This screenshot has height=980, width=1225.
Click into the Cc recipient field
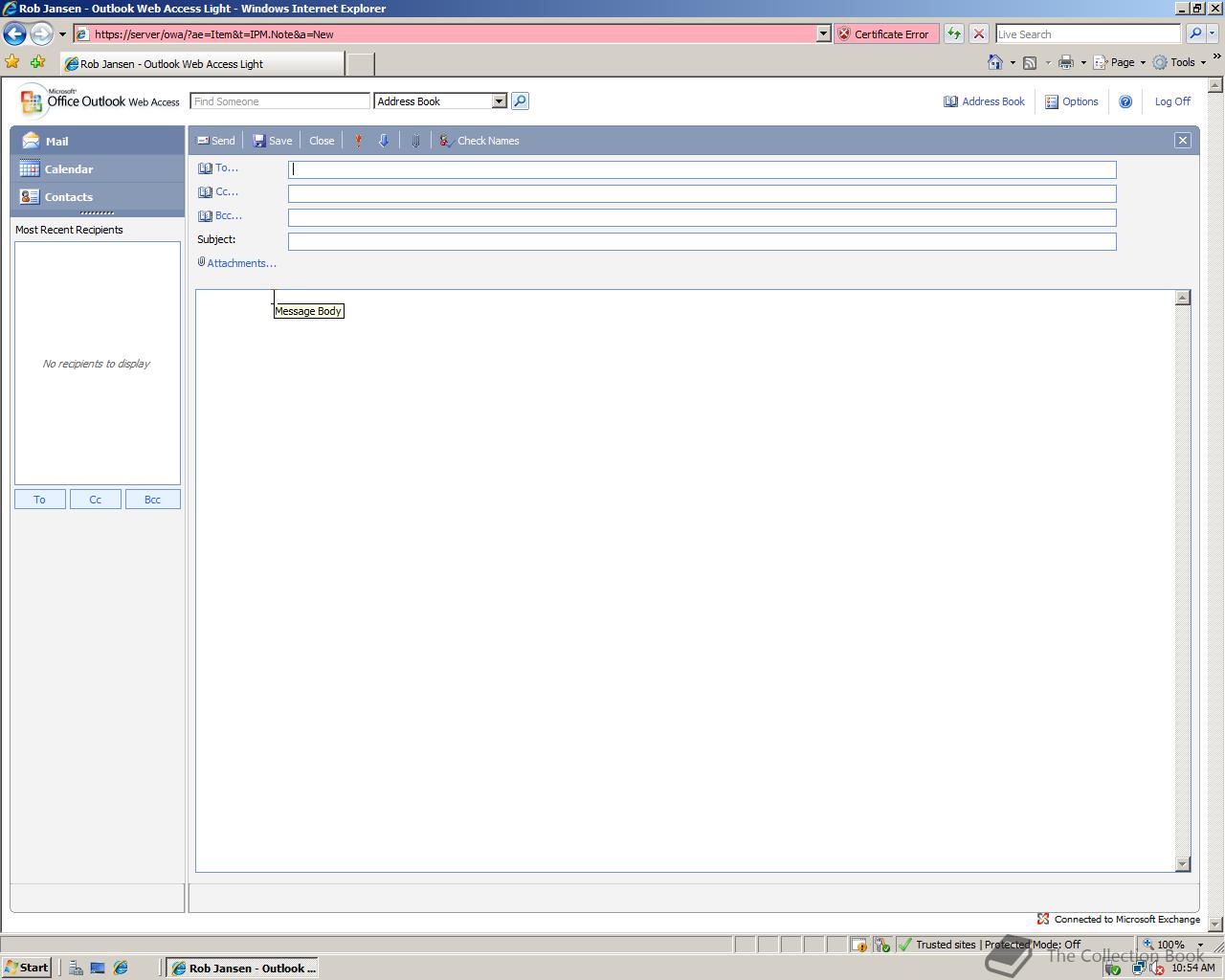point(702,193)
